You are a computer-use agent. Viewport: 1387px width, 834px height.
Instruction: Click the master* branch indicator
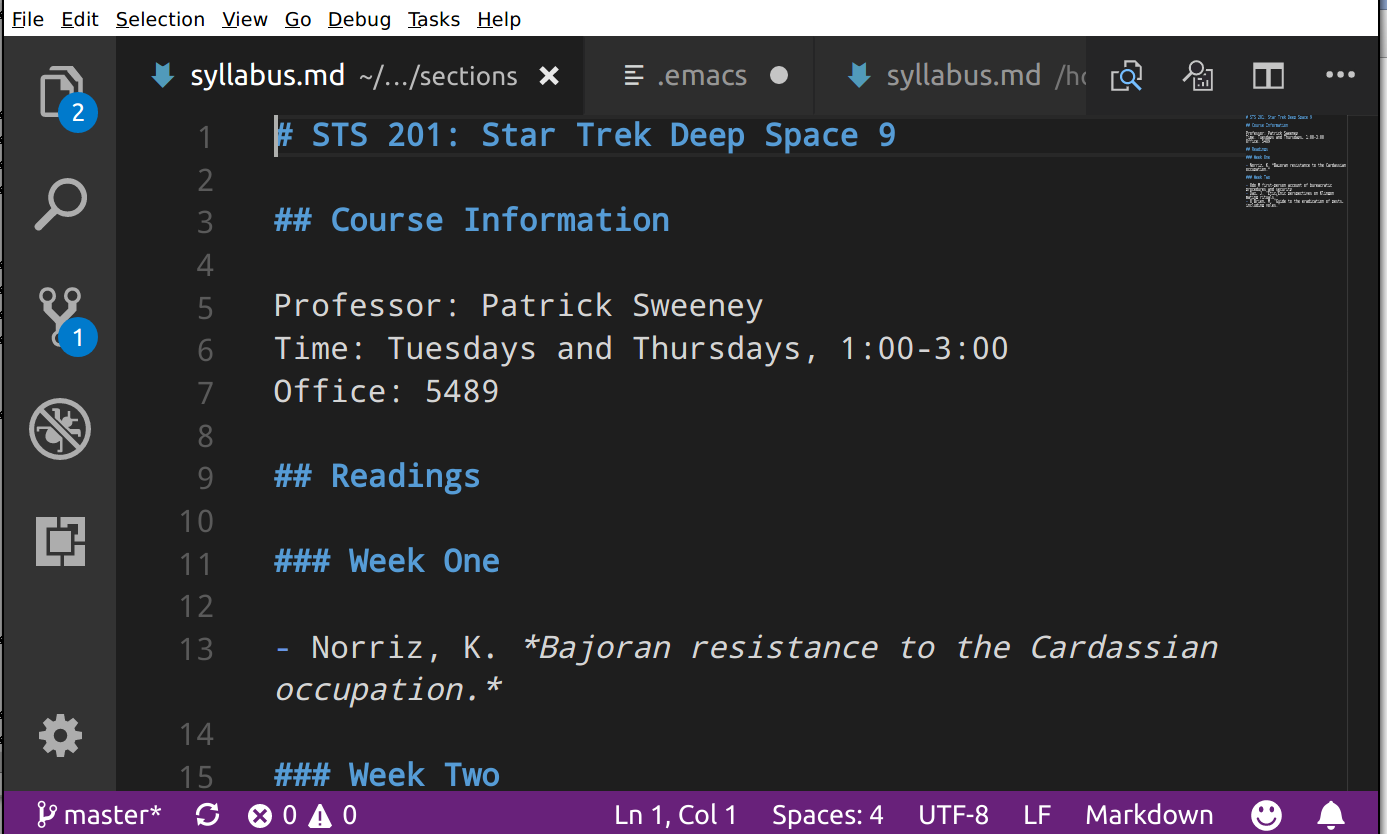click(x=98, y=815)
